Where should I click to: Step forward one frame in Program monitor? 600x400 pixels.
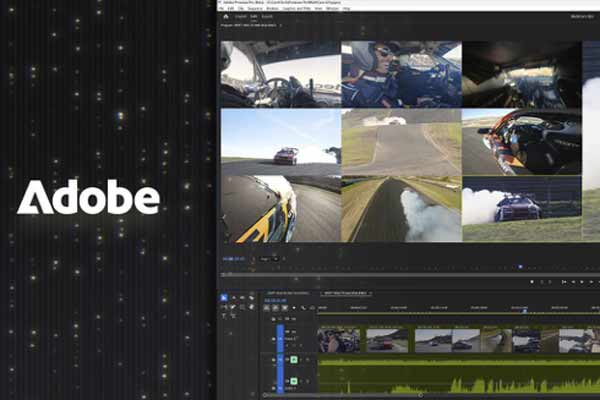coord(591,282)
